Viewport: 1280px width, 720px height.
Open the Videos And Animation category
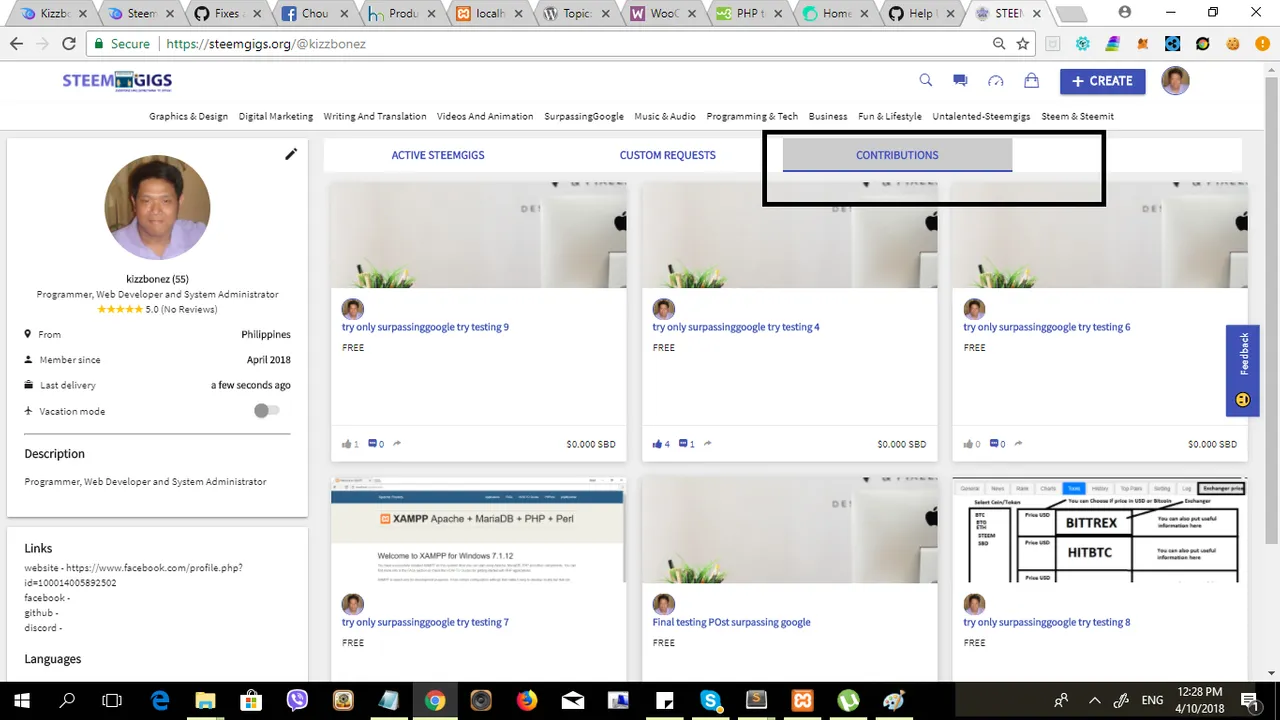[485, 116]
